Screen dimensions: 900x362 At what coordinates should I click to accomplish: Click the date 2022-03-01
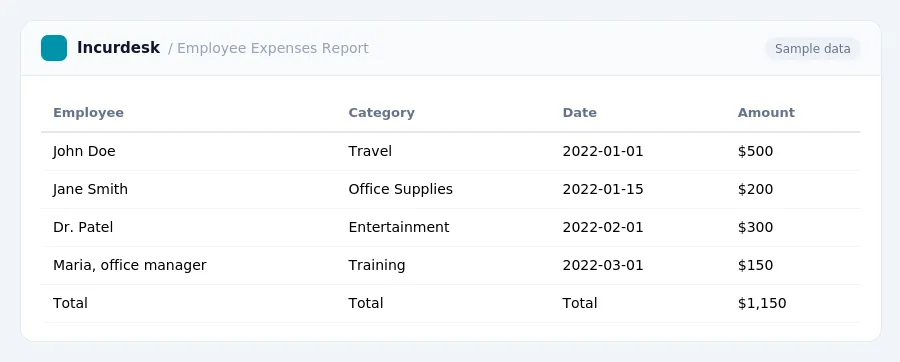click(603, 265)
